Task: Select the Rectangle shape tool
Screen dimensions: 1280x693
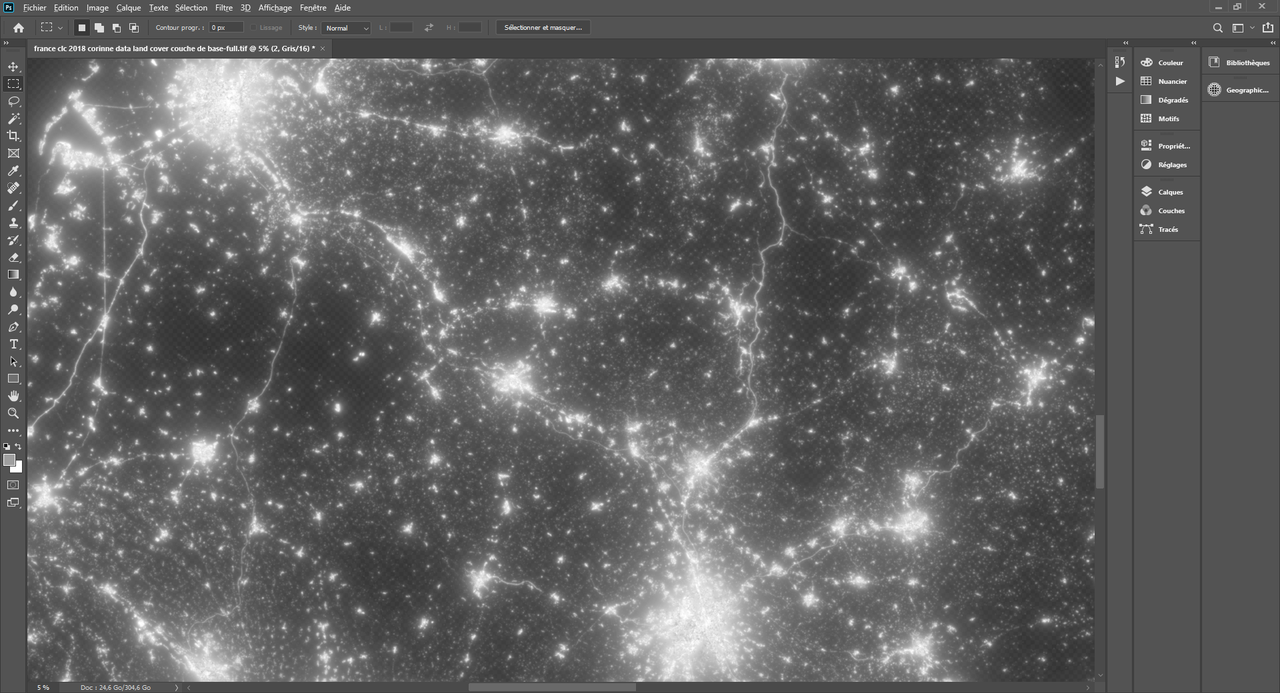Action: click(x=13, y=379)
